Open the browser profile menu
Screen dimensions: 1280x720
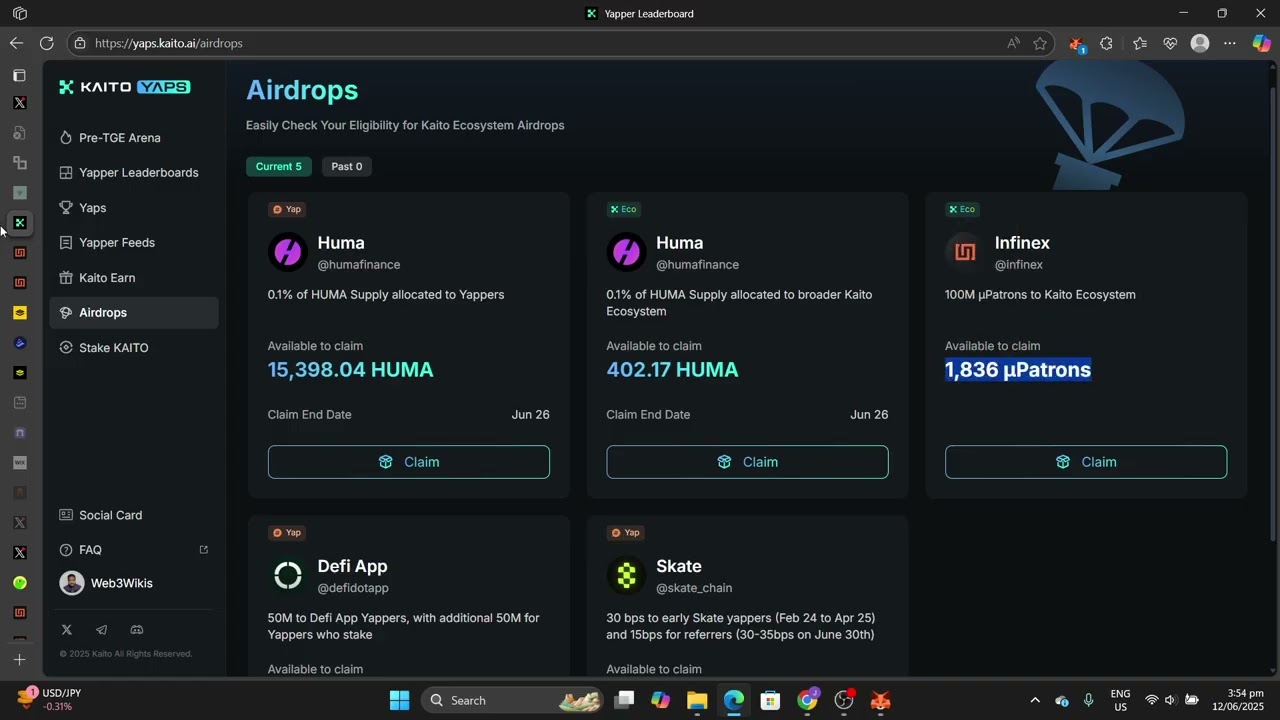coord(1200,43)
